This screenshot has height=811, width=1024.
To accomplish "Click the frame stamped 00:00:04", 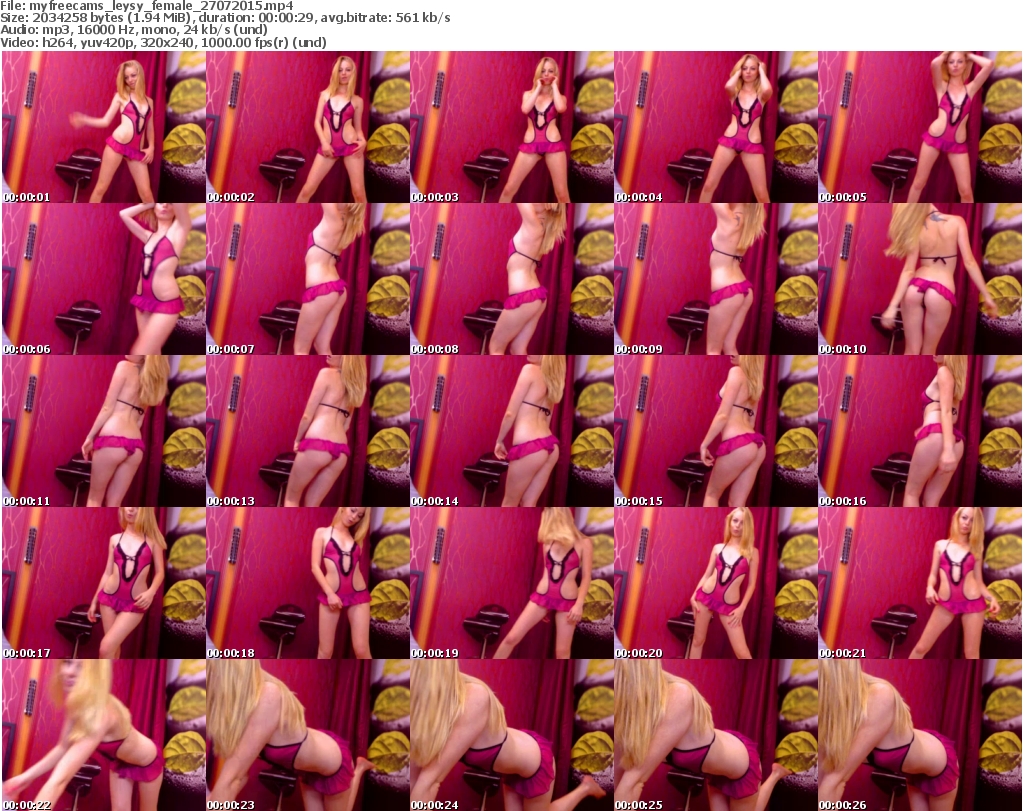I will coord(716,127).
